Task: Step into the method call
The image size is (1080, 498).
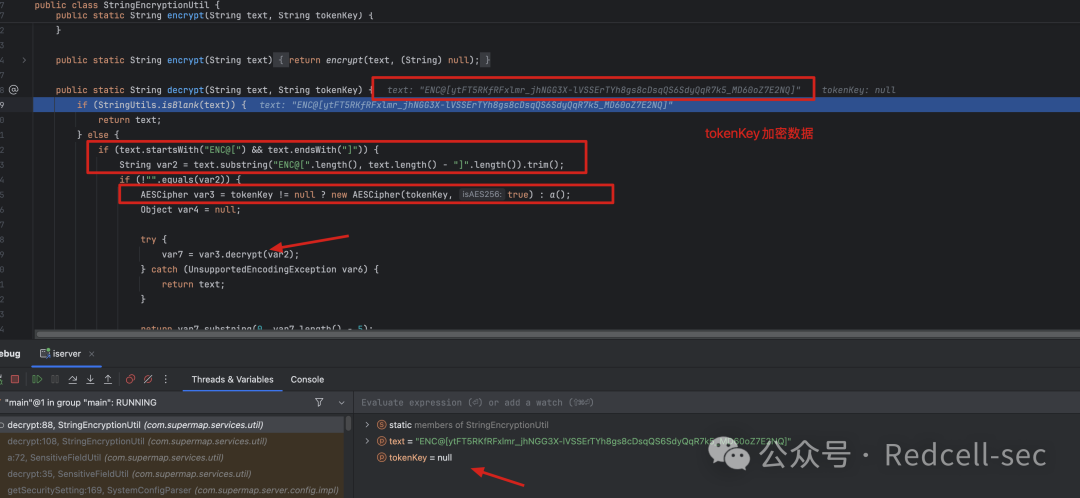Action: 90,380
